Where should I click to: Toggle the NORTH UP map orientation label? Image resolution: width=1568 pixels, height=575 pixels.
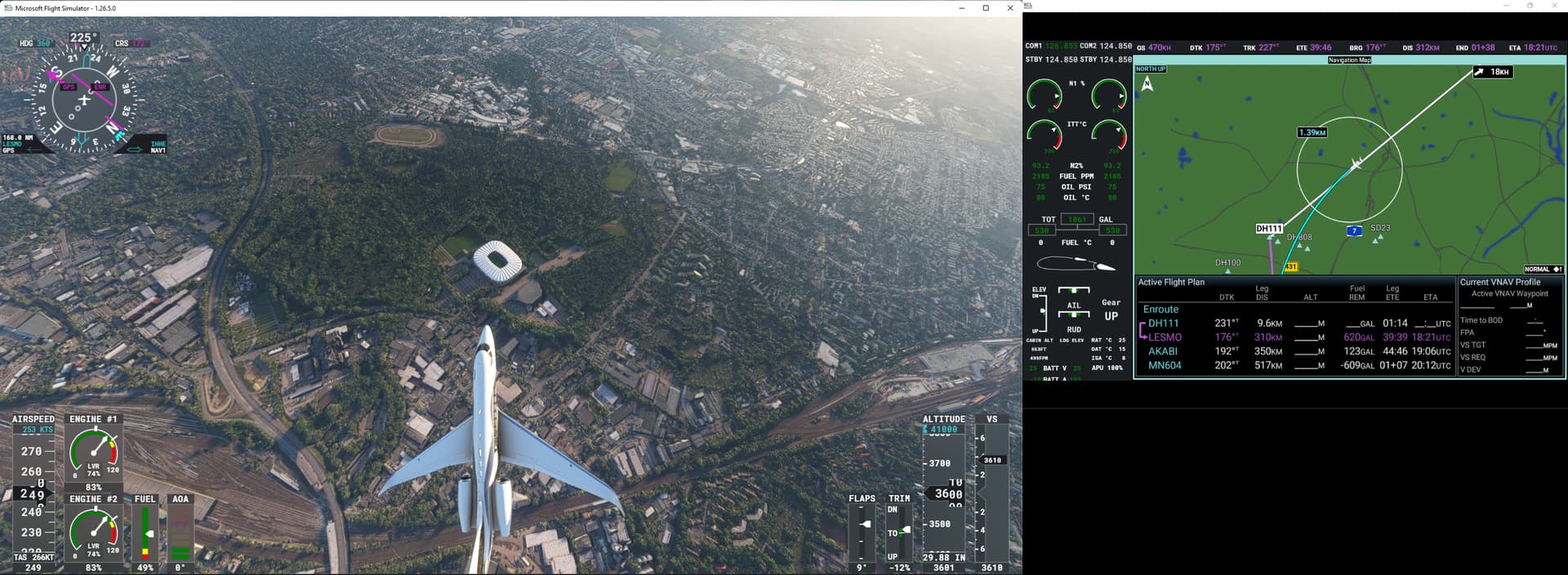click(x=1151, y=69)
